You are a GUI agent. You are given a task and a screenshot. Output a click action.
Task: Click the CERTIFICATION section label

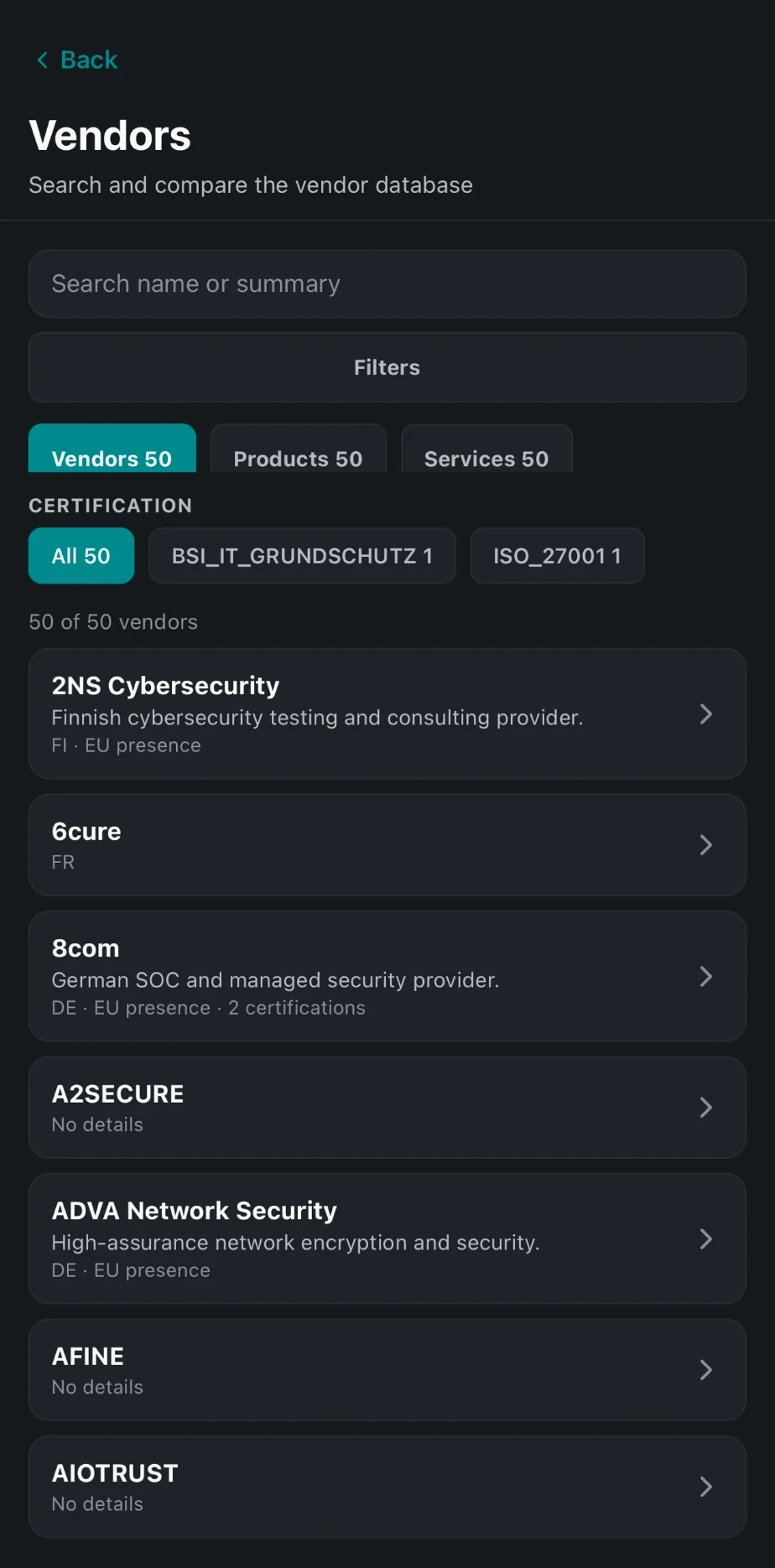click(111, 506)
